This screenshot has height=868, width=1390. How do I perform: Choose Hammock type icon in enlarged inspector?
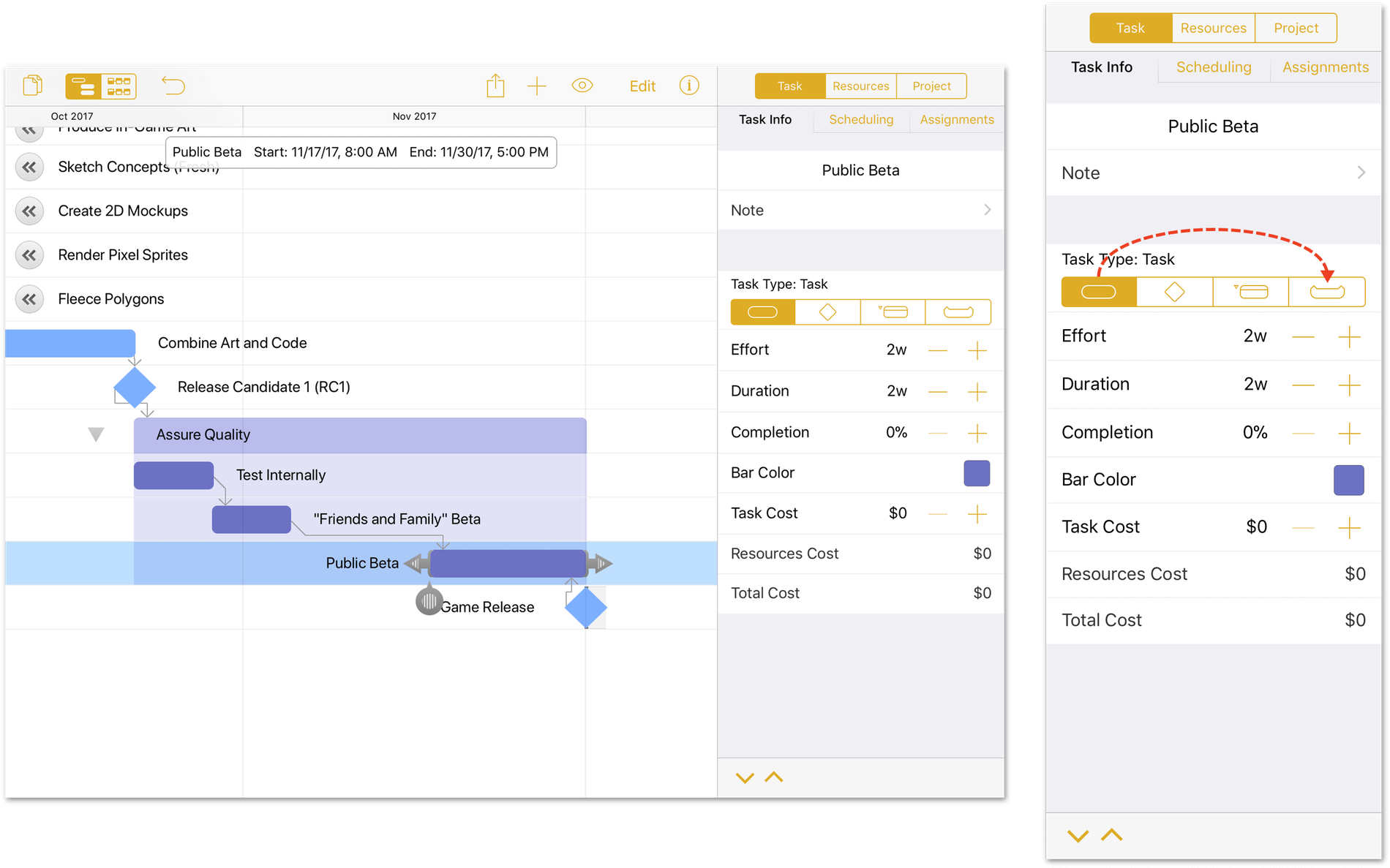point(1327,292)
